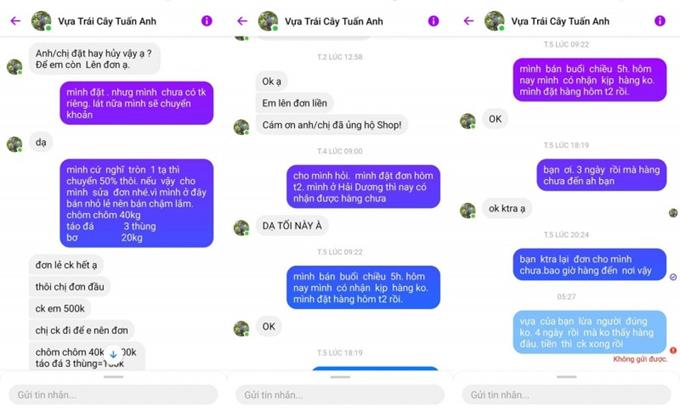Tap the scroll-down arrow over the left chat
Viewport: 680px width, 408px height.
click(x=113, y=355)
